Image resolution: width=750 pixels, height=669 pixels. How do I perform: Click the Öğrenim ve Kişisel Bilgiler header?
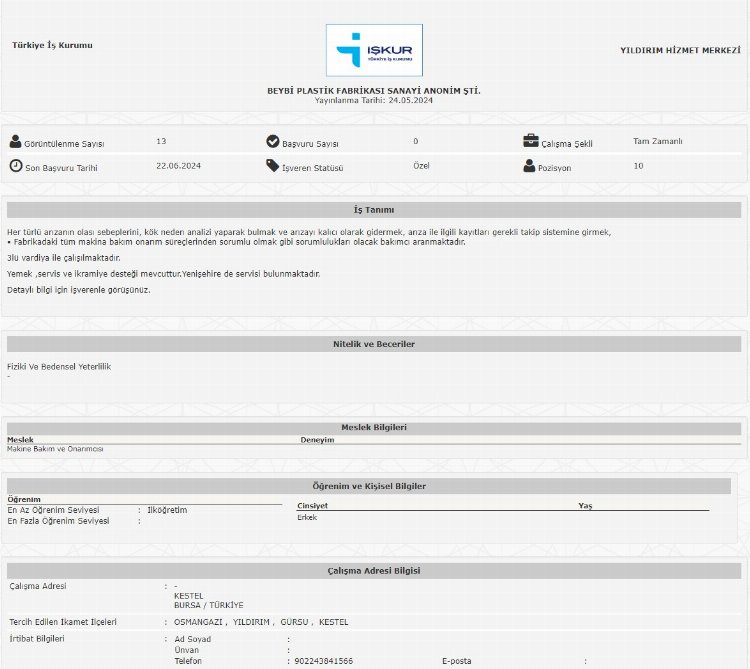point(376,486)
